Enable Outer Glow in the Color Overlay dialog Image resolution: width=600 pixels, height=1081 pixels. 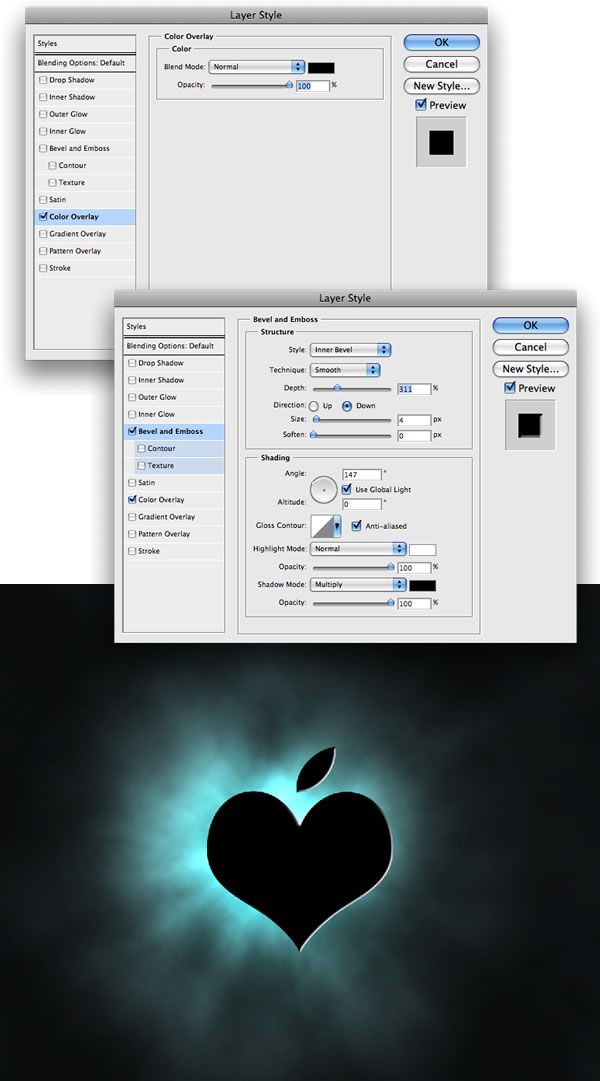(43, 114)
